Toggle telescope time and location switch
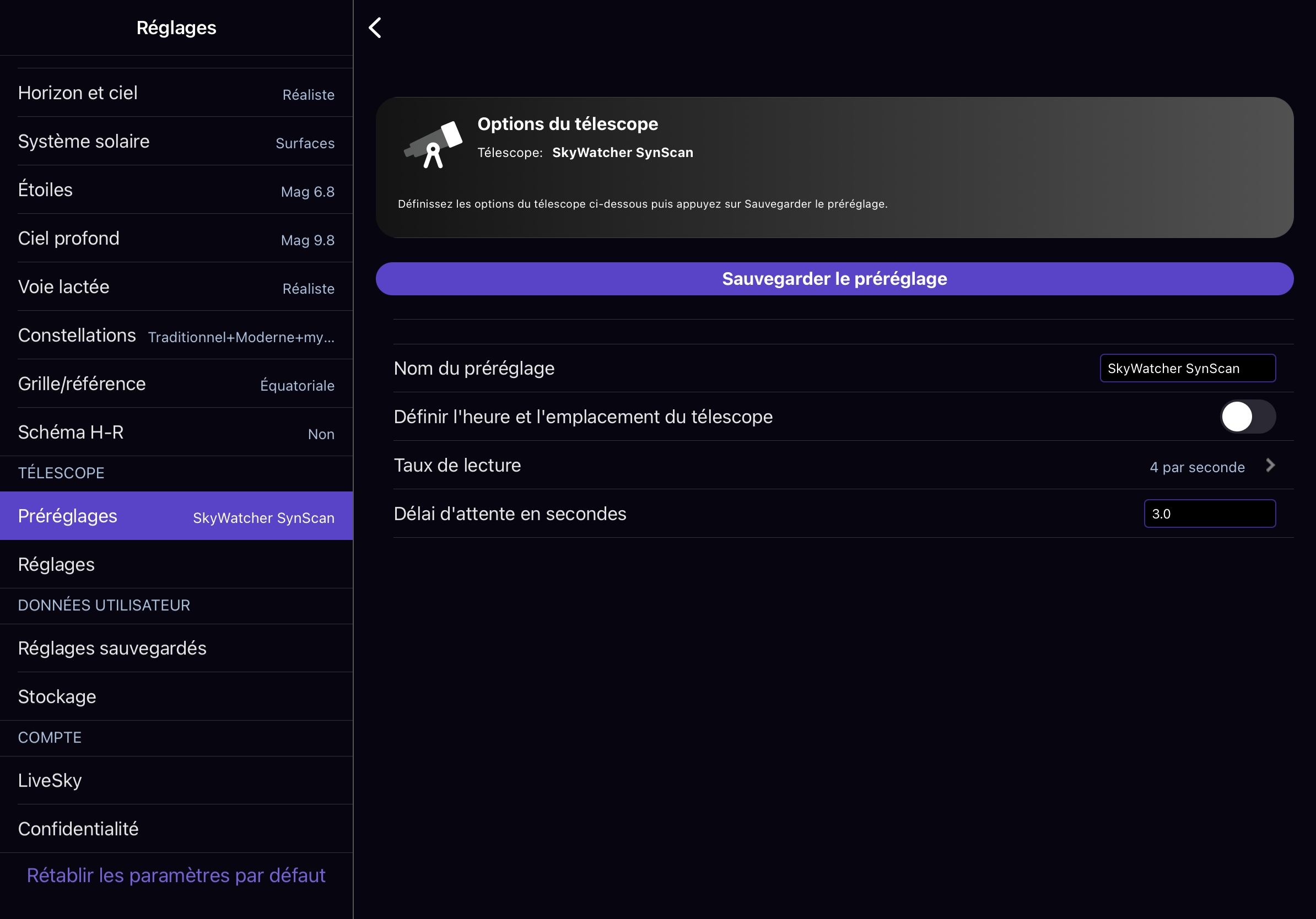The width and height of the screenshot is (1316, 919). [1247, 417]
